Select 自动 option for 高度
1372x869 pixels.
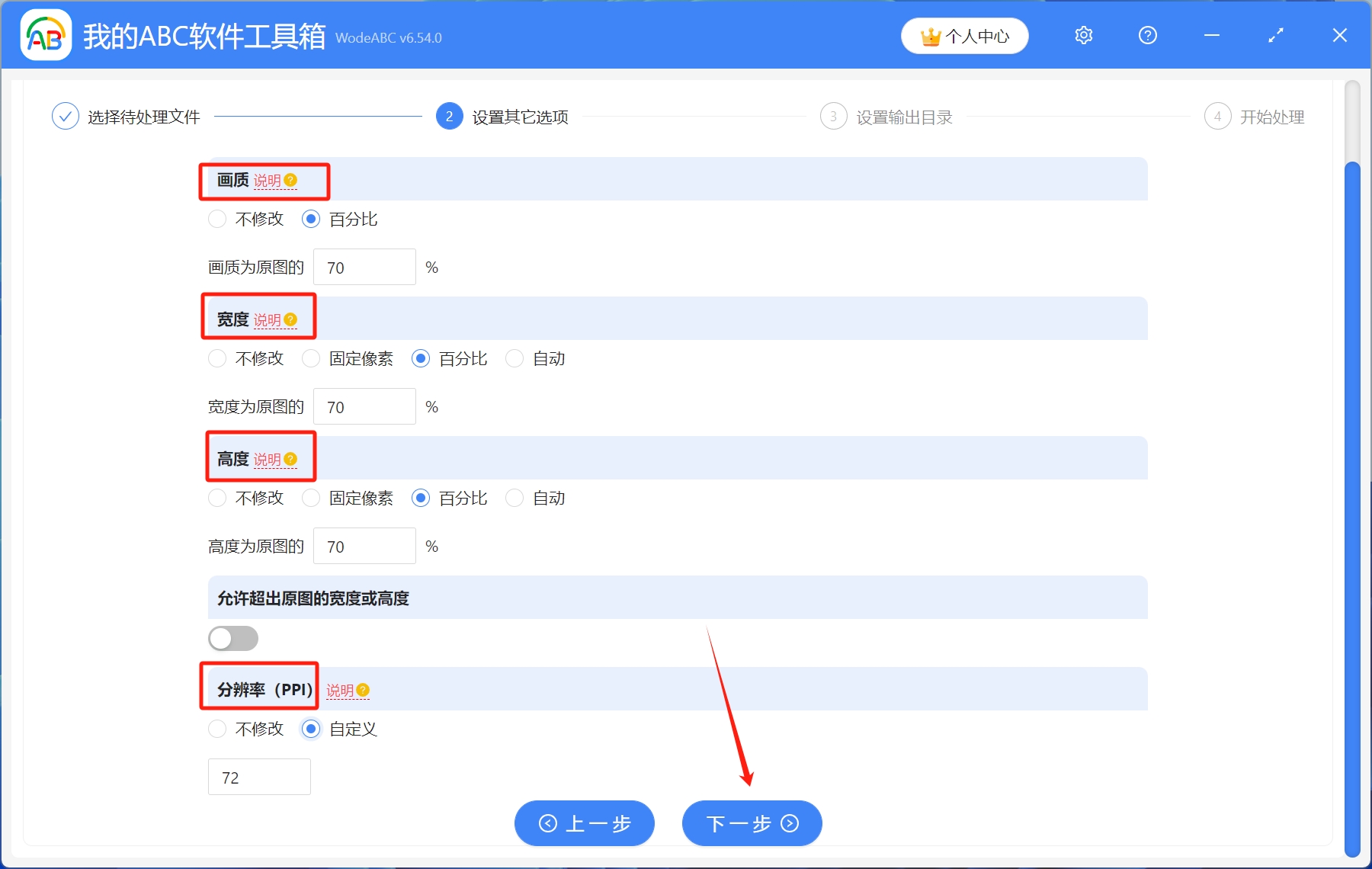[x=514, y=498]
